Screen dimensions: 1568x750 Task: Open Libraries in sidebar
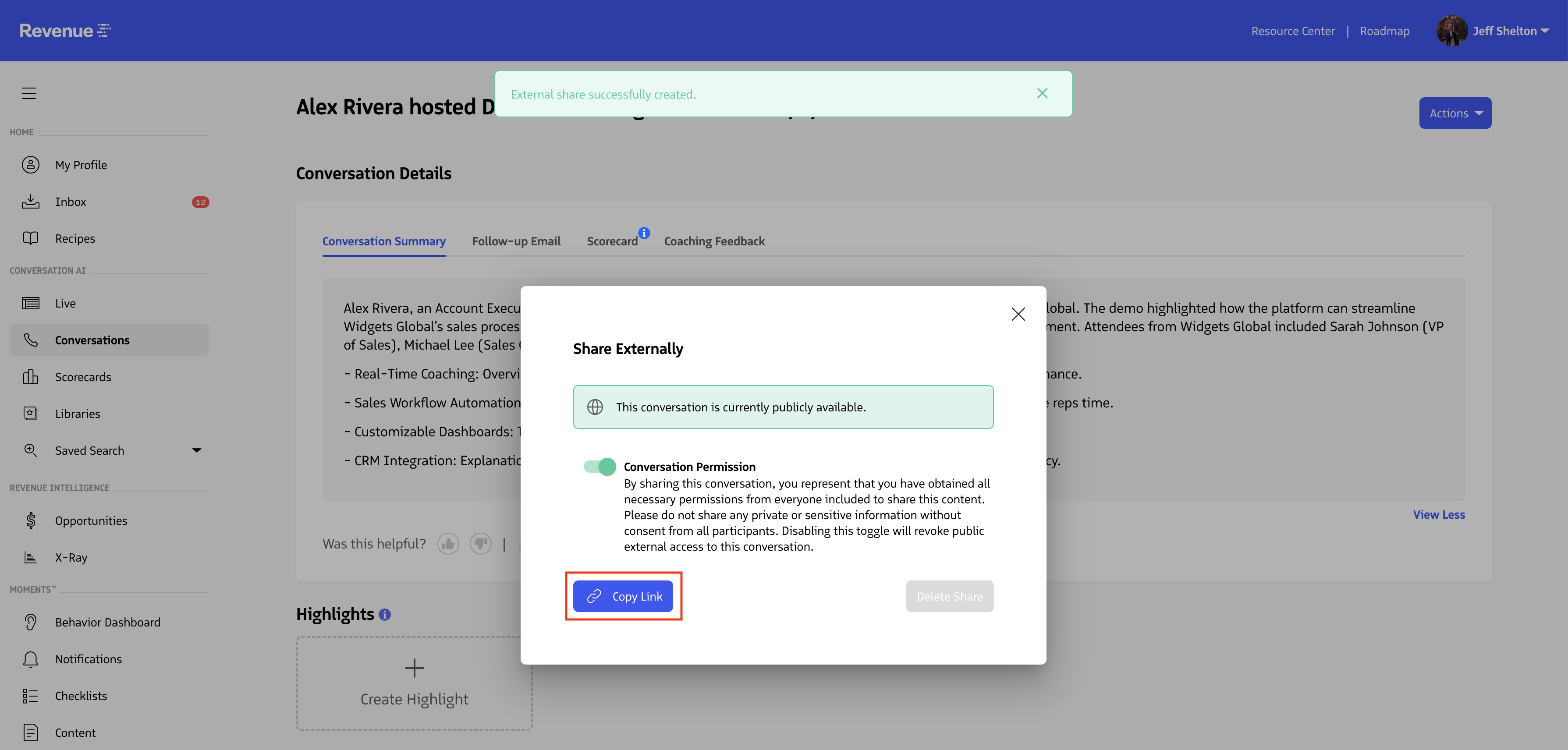pos(77,414)
